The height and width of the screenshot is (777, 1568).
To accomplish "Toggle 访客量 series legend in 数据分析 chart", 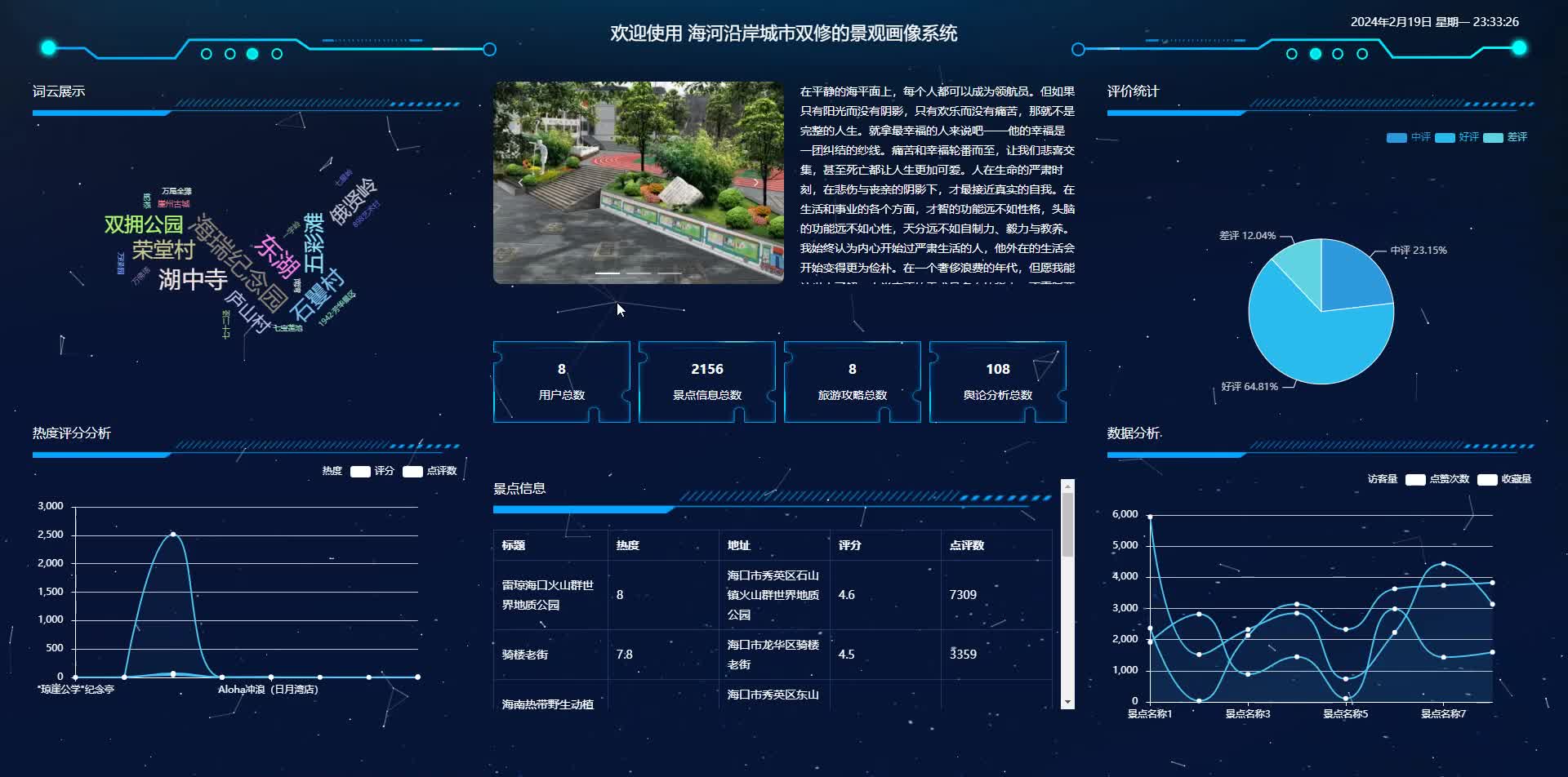I will coord(1383,479).
